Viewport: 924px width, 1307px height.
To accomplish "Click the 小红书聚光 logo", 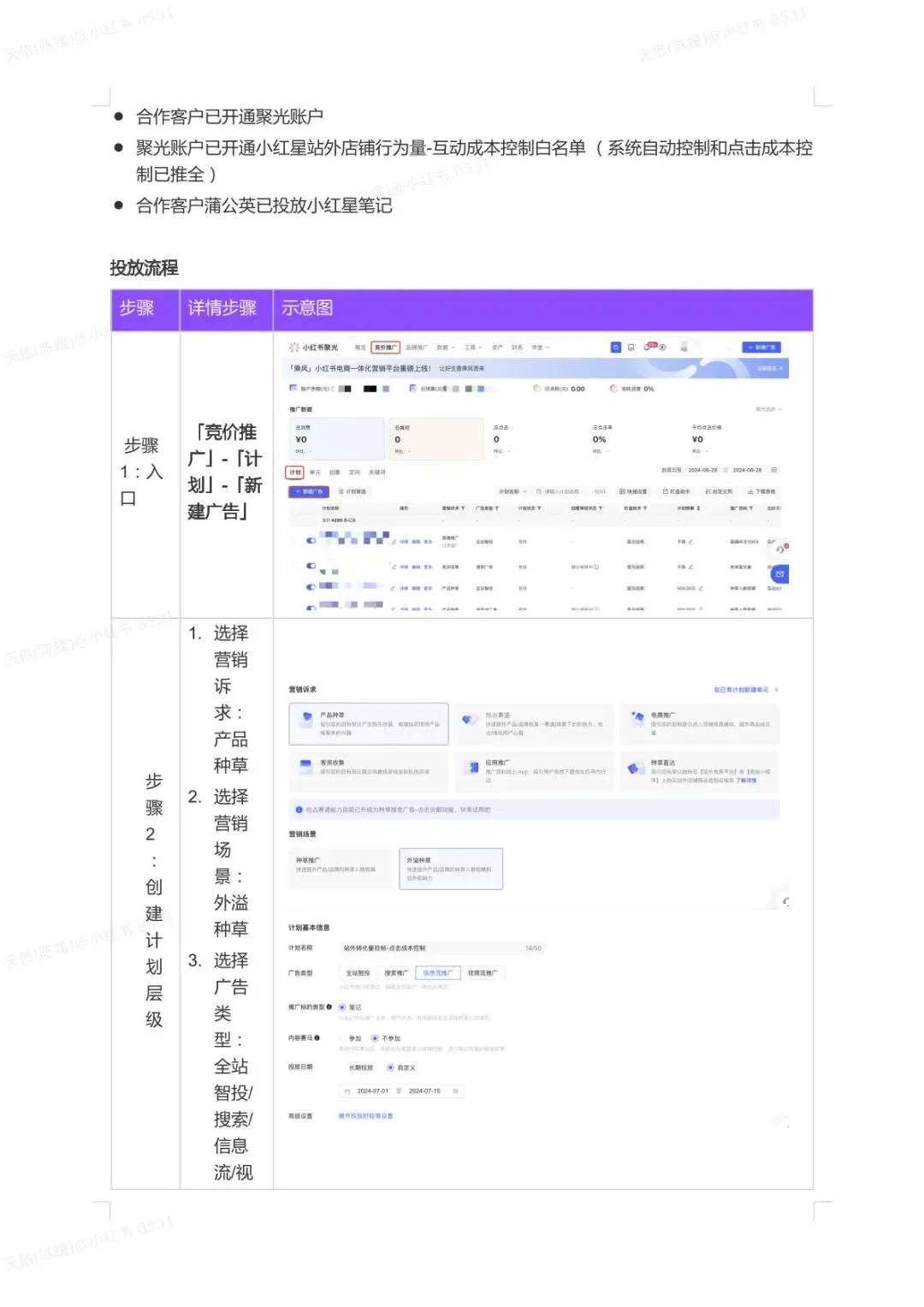I will 314,348.
